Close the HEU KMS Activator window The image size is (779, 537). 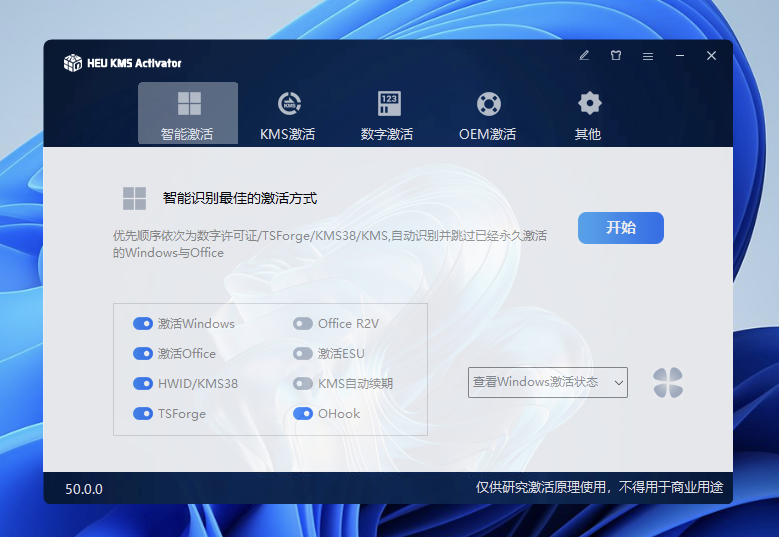tap(711, 56)
